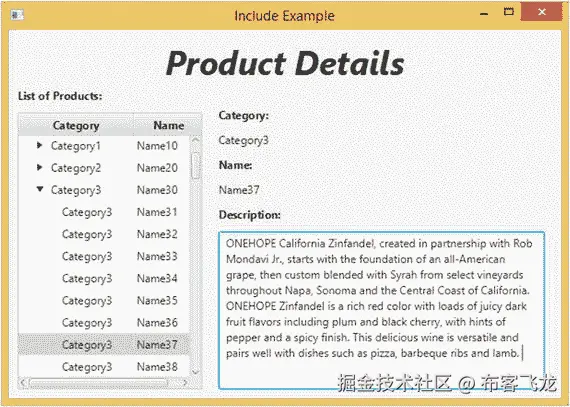Select the row with Name35
Screen dimensions: 570x407
pos(104,301)
